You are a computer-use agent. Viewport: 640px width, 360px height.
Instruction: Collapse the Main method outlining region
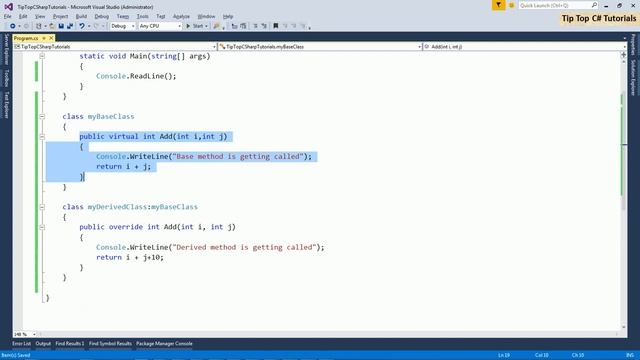pos(42,56)
